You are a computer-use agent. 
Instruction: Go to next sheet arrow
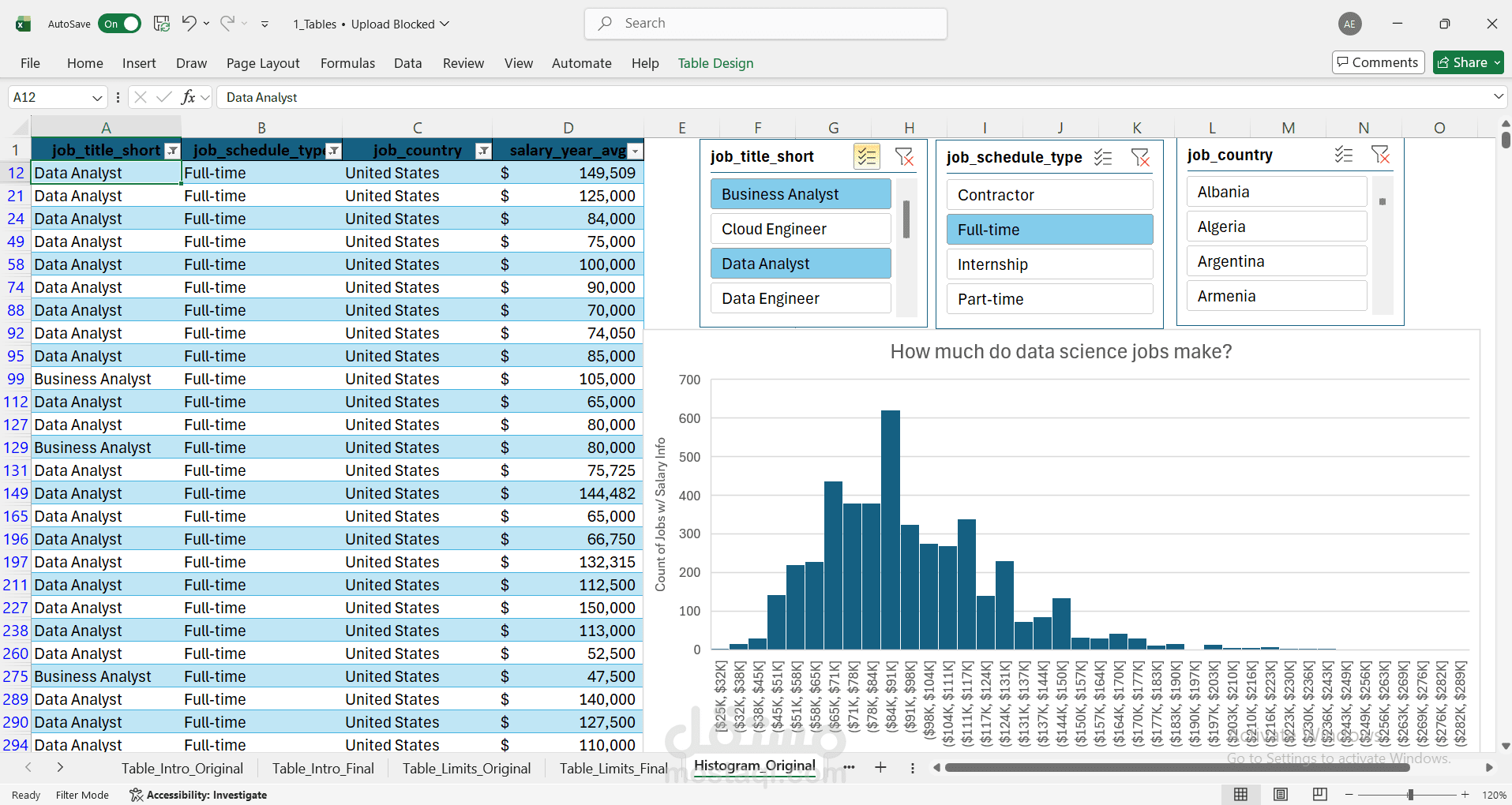pos(60,767)
